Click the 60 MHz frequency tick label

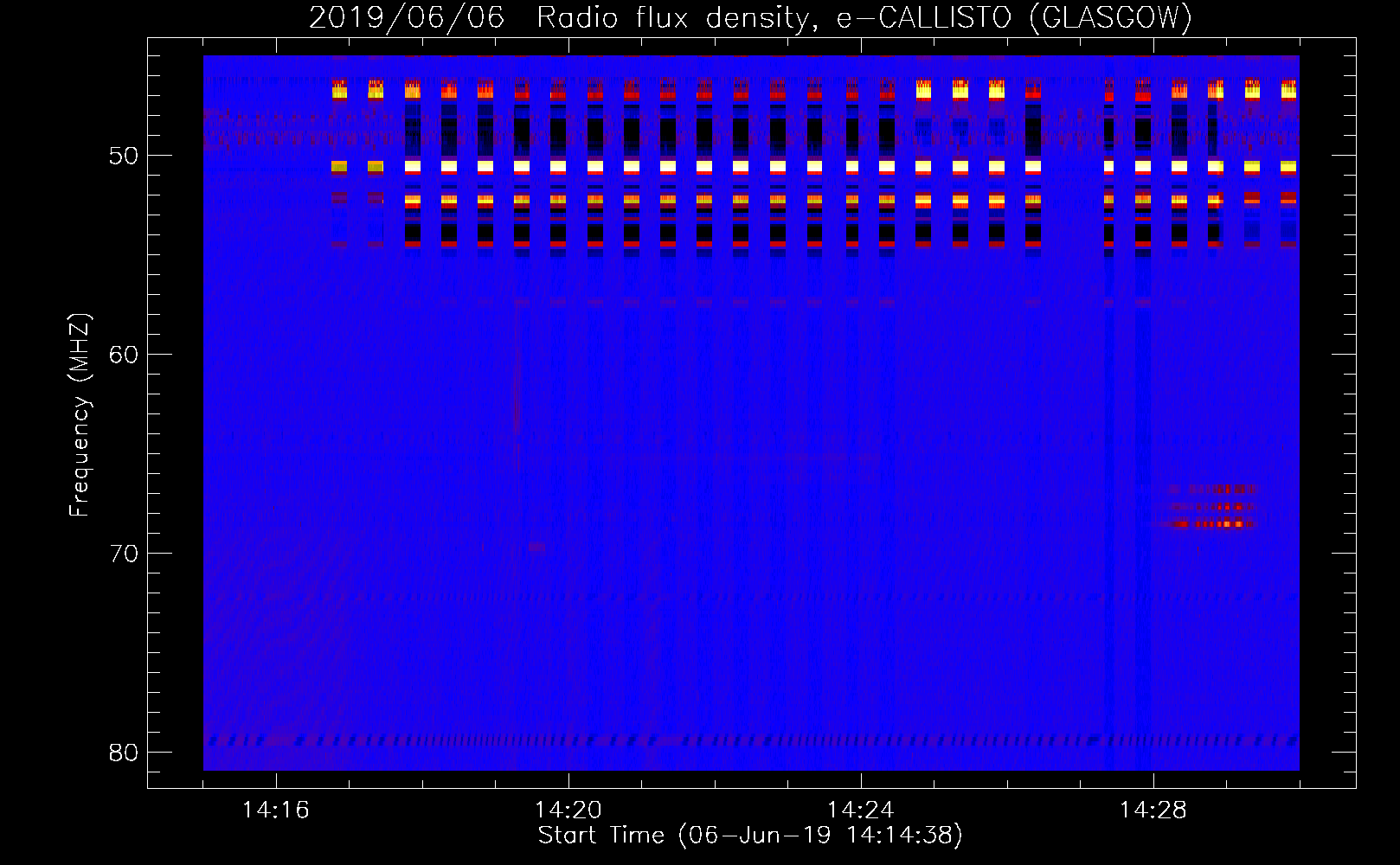(x=124, y=355)
